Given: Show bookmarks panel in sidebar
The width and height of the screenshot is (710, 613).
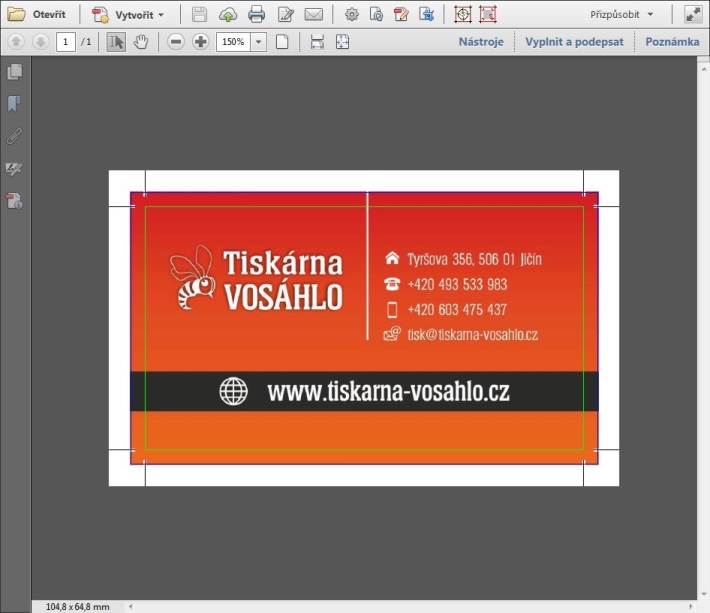Looking at the screenshot, I should tap(14, 104).
